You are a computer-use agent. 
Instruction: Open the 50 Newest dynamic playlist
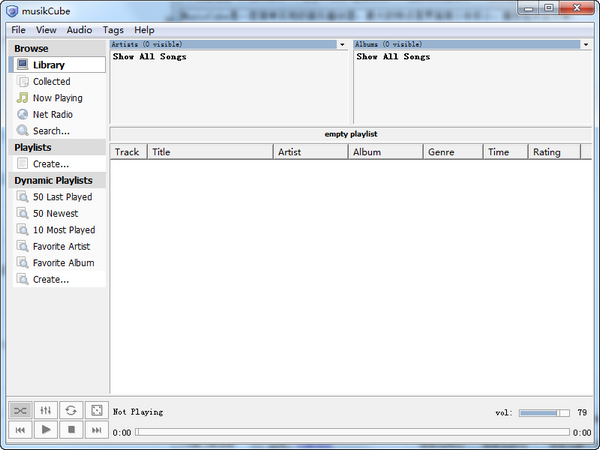click(x=59, y=213)
